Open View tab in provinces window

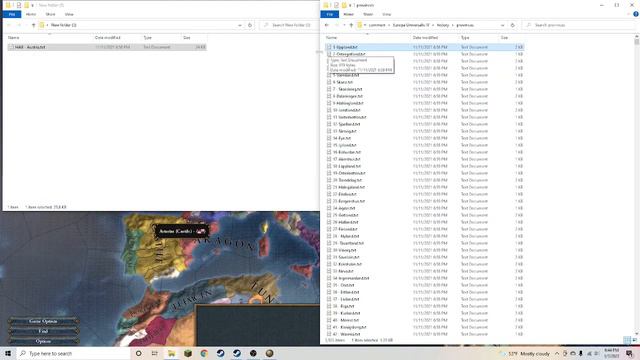(x=387, y=14)
